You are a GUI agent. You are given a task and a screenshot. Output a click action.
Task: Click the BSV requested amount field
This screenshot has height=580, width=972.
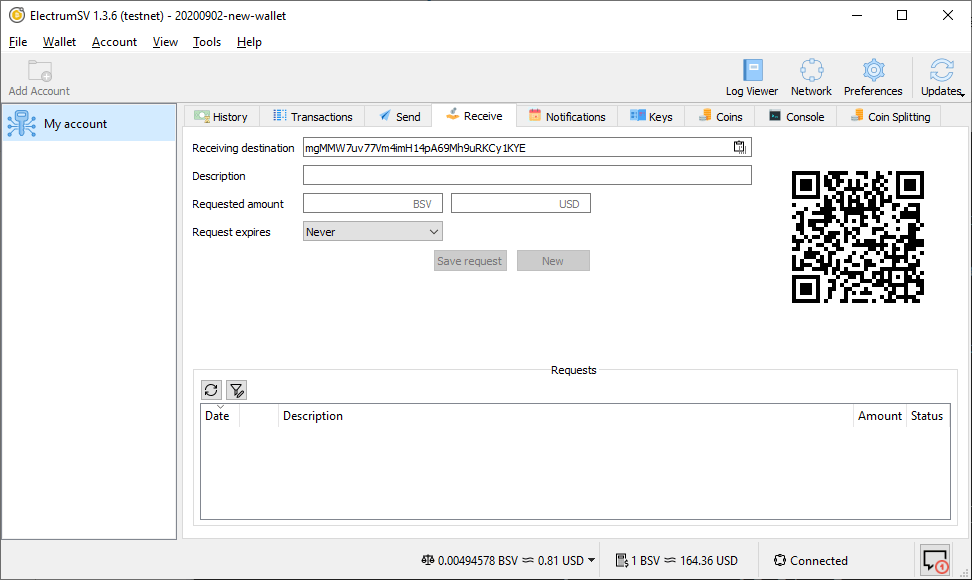373,203
